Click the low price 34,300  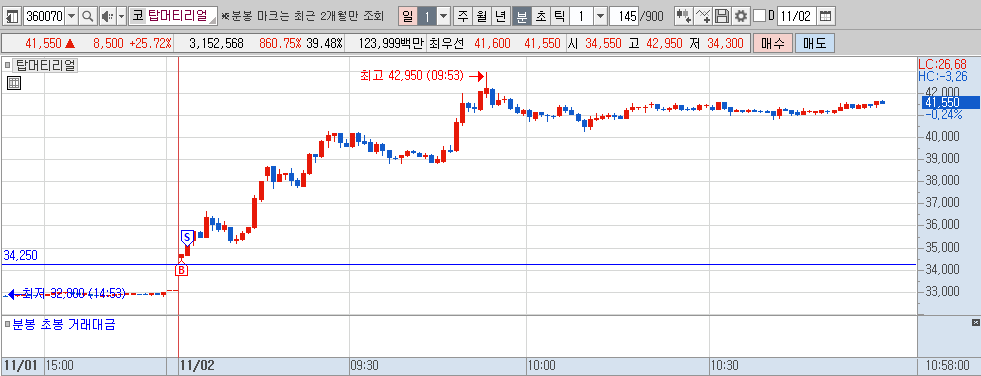726,43
